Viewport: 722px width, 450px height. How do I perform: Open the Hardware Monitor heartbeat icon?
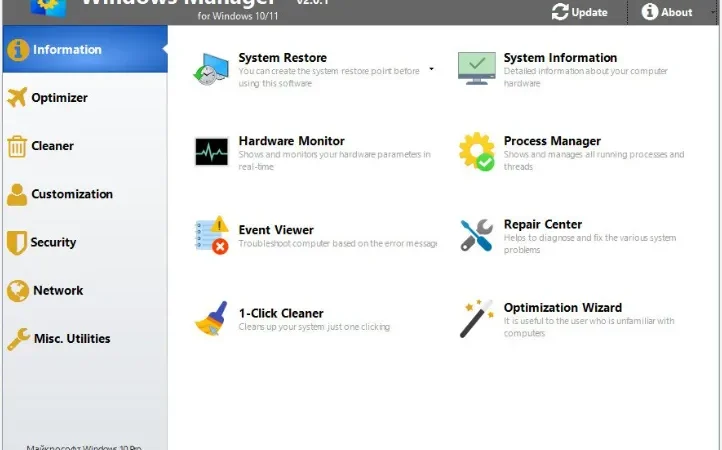point(211,152)
